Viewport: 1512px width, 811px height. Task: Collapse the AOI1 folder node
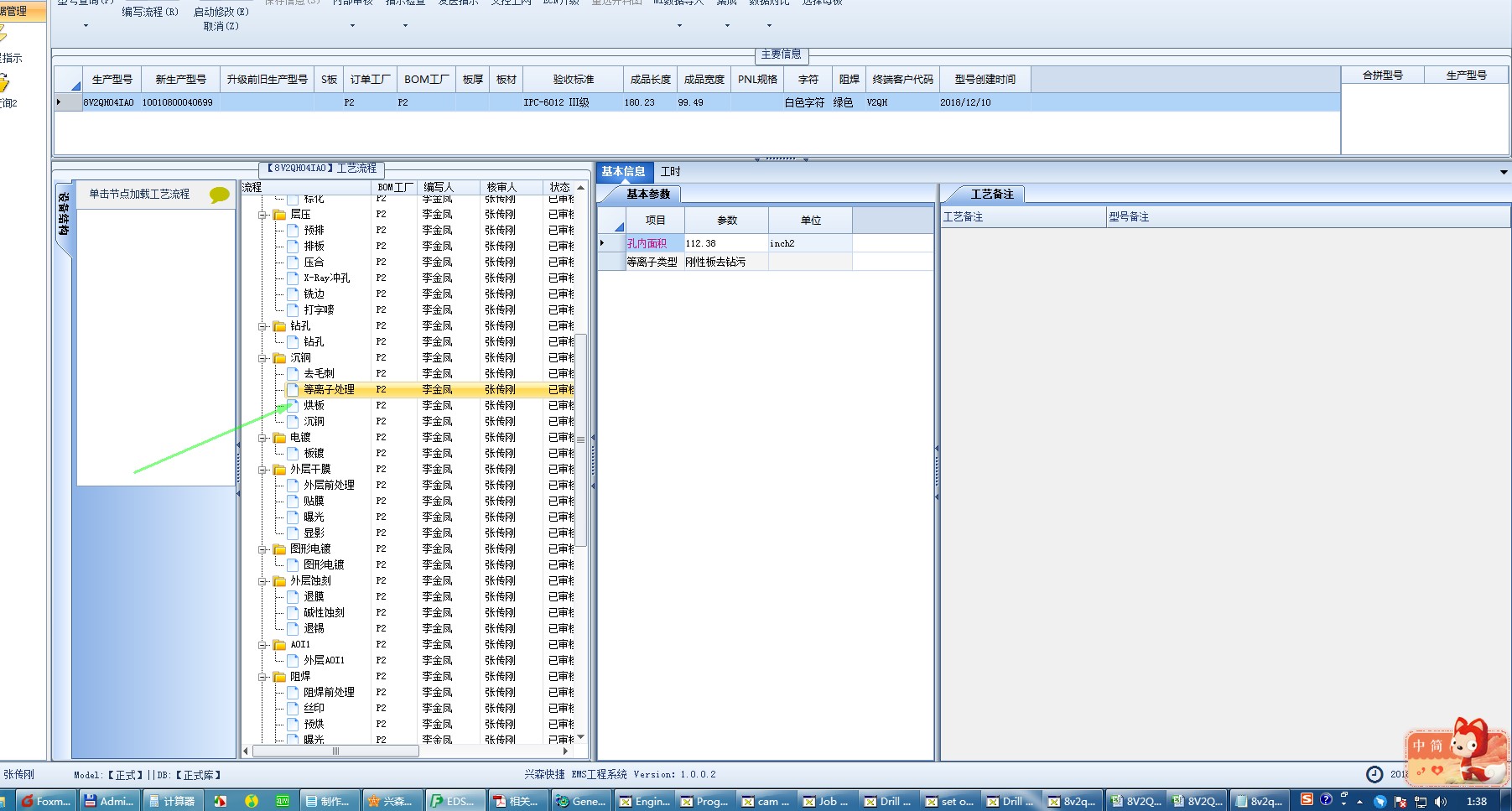(262, 645)
